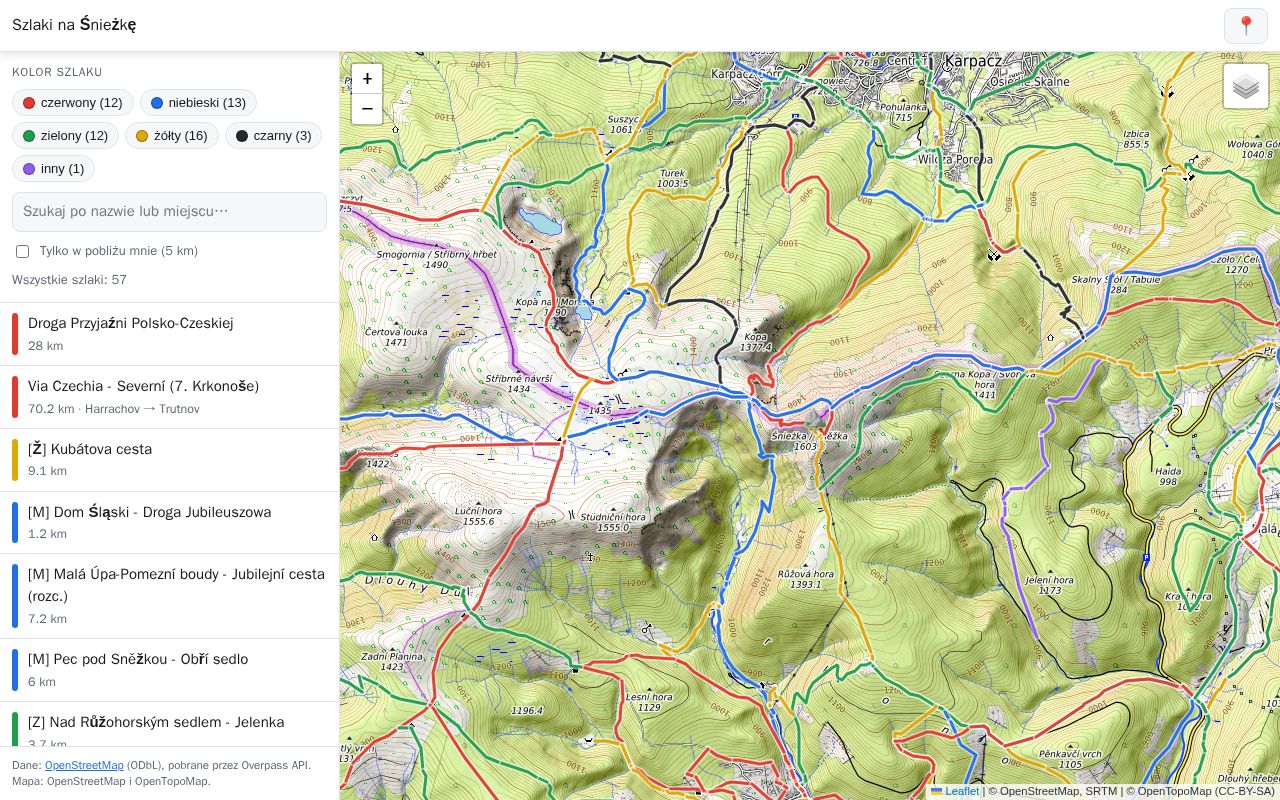Select trail Malá Úpa-Pomezní boudy - Jubilejní cesta
The height and width of the screenshot is (800, 1280).
[x=170, y=596]
